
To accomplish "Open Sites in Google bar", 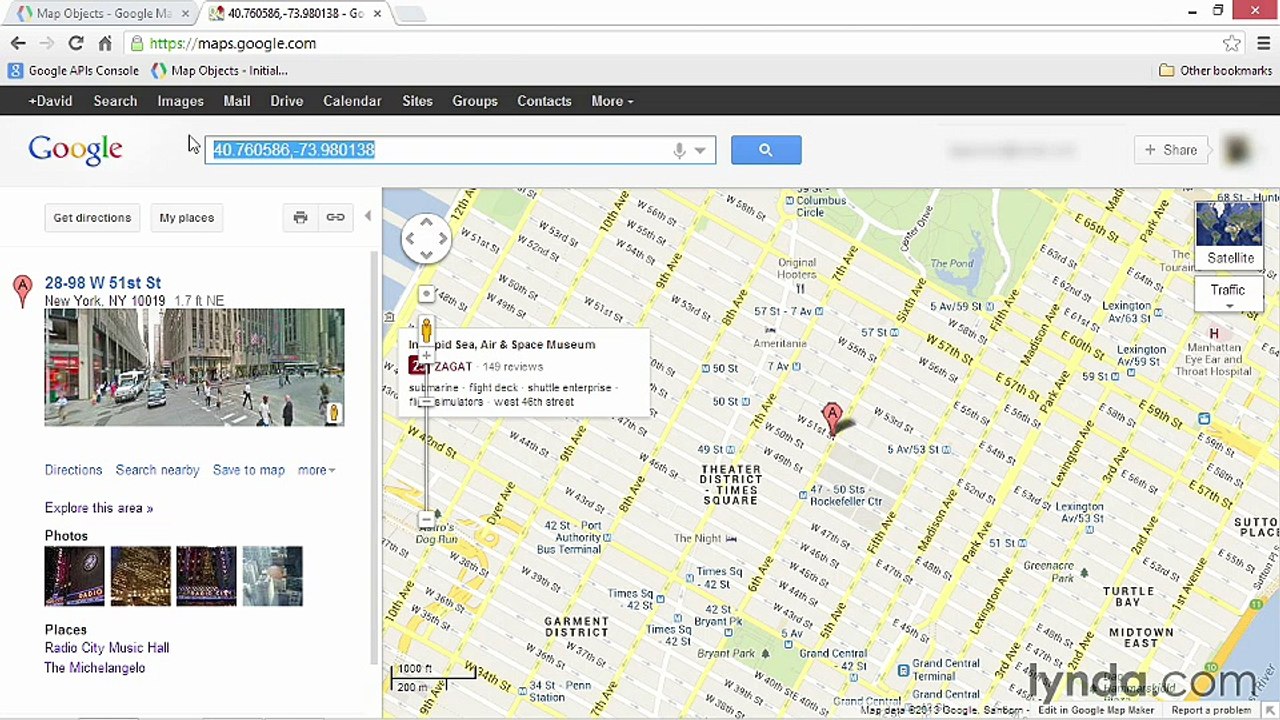I will [x=417, y=101].
